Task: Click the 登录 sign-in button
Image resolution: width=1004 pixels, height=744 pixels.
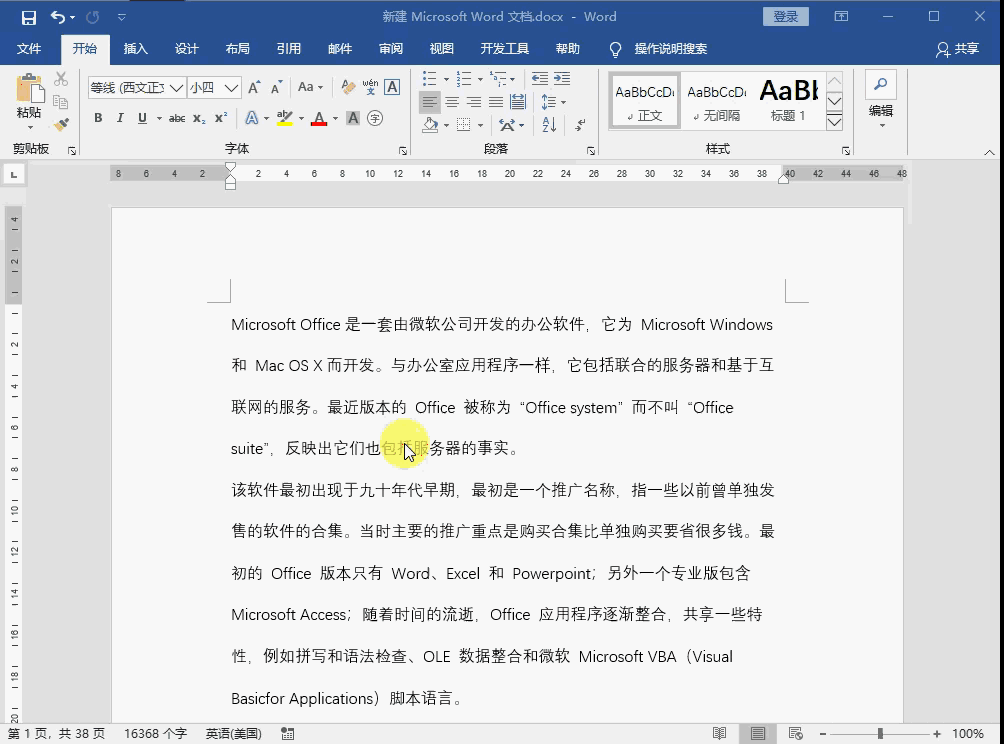Action: click(x=786, y=17)
